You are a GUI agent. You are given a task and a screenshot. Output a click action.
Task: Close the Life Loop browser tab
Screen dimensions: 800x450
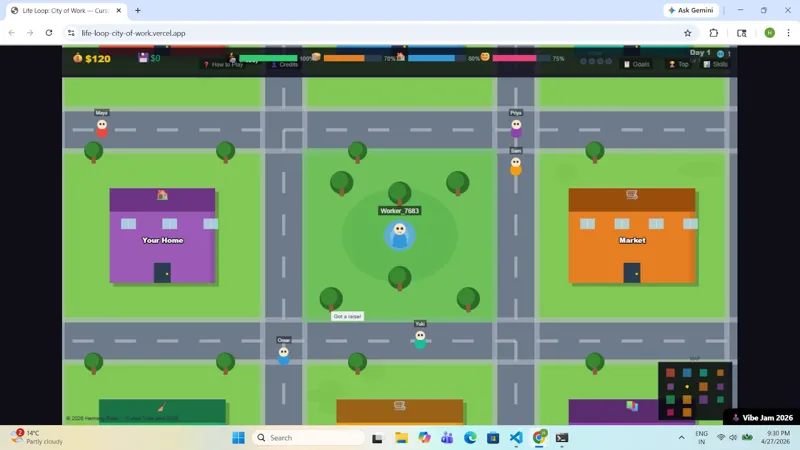[x=119, y=10]
